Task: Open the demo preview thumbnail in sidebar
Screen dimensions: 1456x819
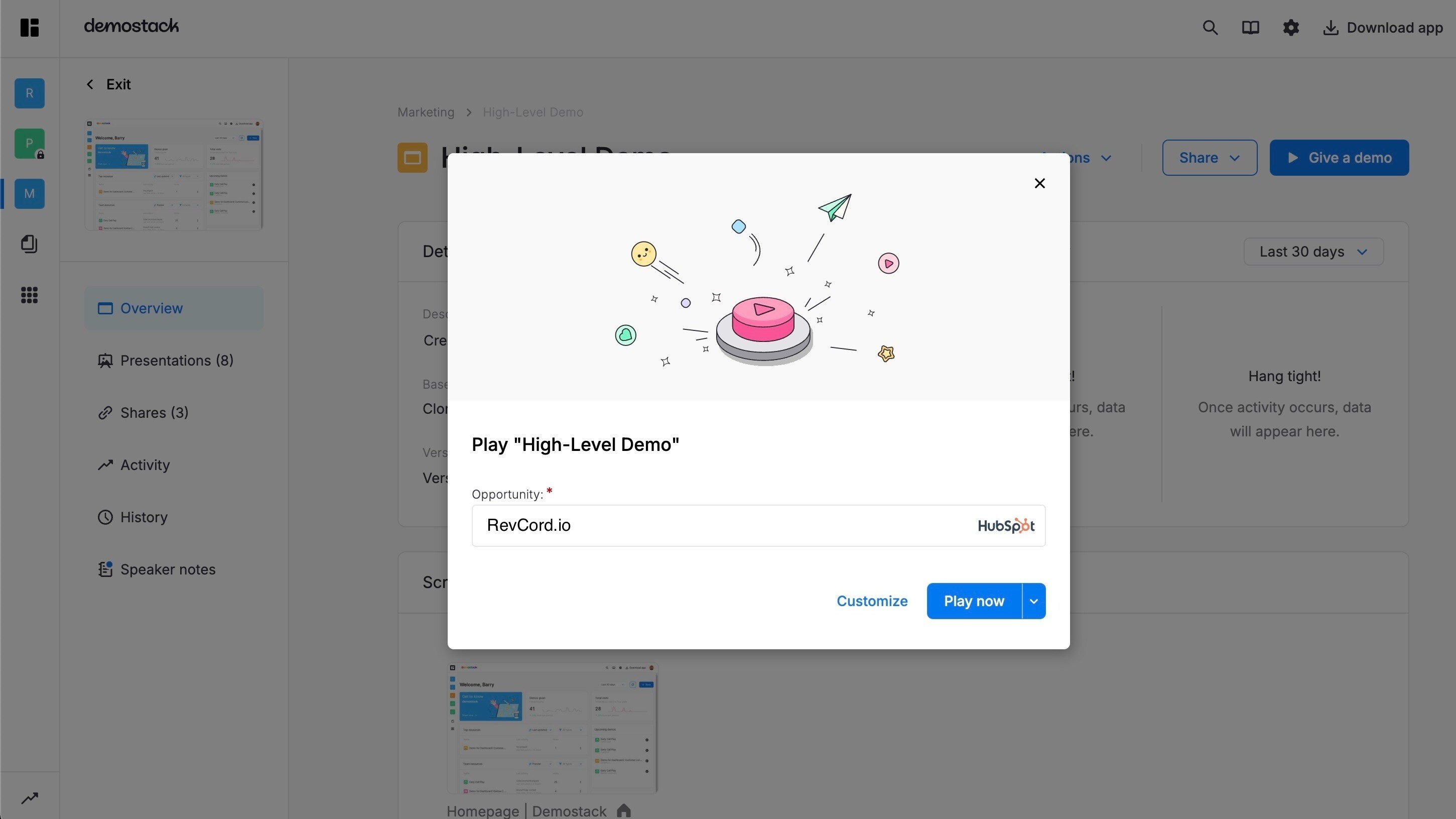Action: click(174, 175)
